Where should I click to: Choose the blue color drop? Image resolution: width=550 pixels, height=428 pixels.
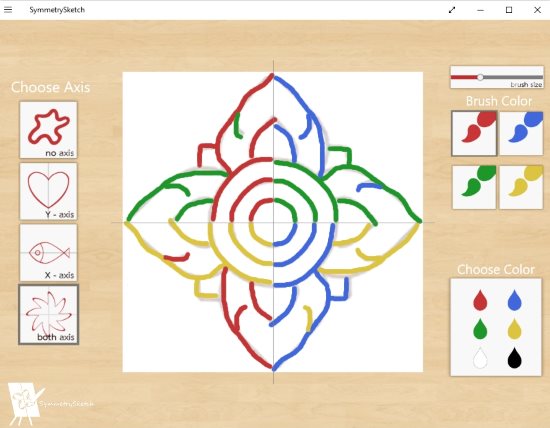tap(514, 300)
